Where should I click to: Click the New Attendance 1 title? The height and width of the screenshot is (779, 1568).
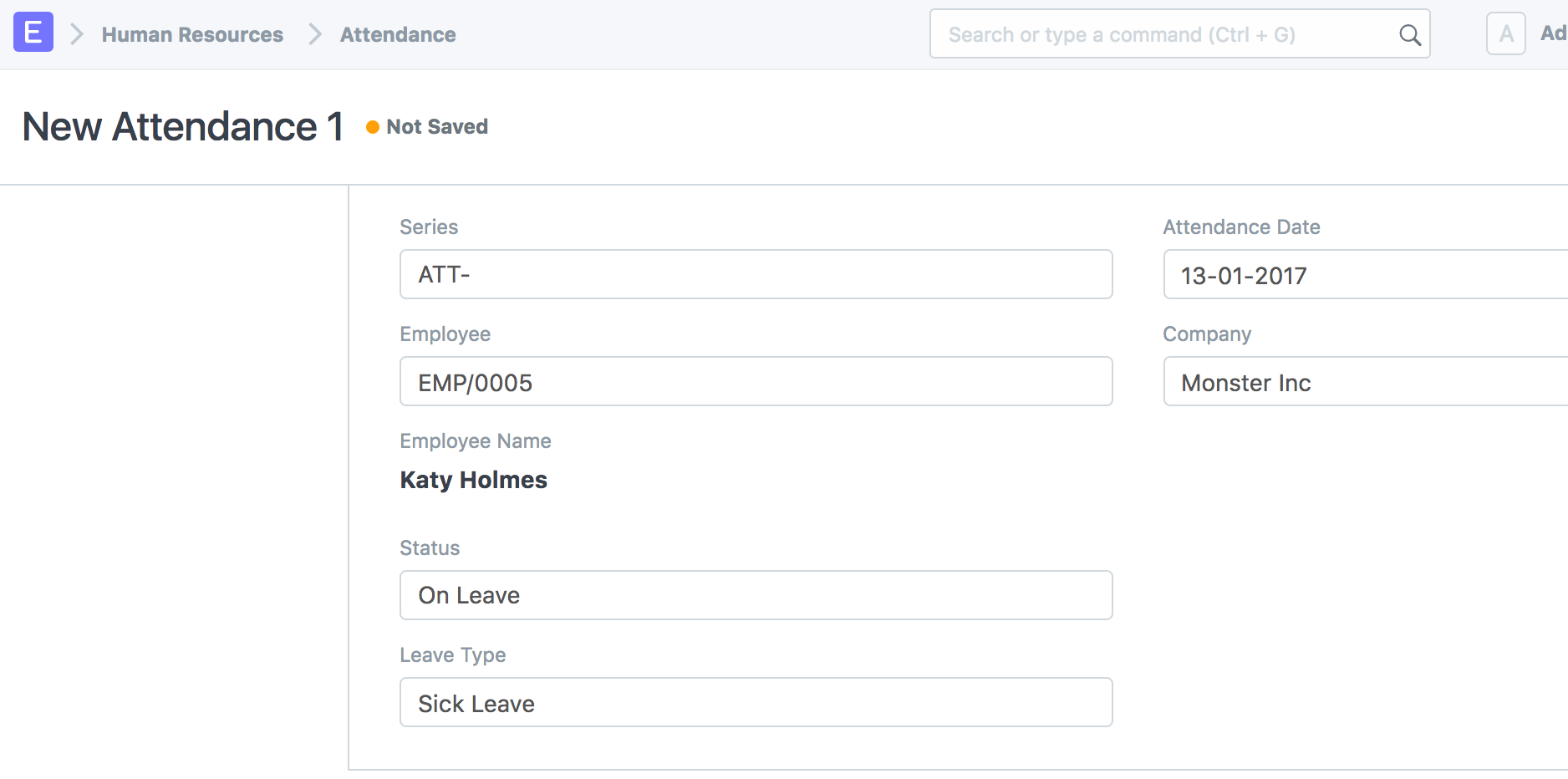pyautogui.click(x=183, y=127)
